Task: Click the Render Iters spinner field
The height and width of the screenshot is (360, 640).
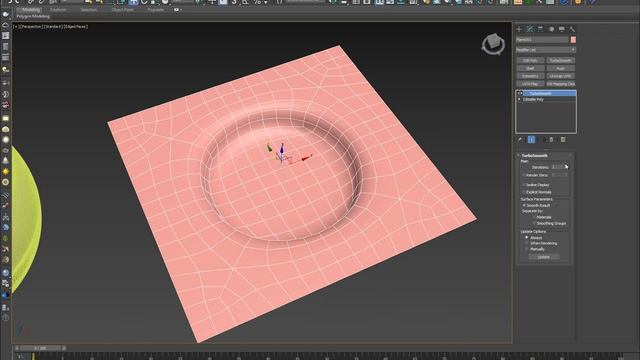Action: [x=557, y=175]
